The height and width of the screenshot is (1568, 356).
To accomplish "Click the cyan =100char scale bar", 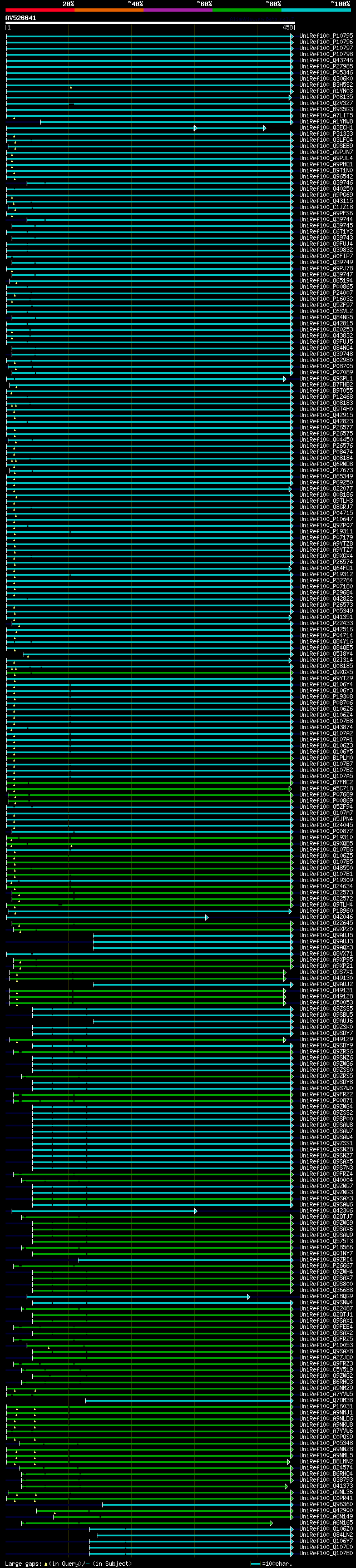I will pos(255,1563).
